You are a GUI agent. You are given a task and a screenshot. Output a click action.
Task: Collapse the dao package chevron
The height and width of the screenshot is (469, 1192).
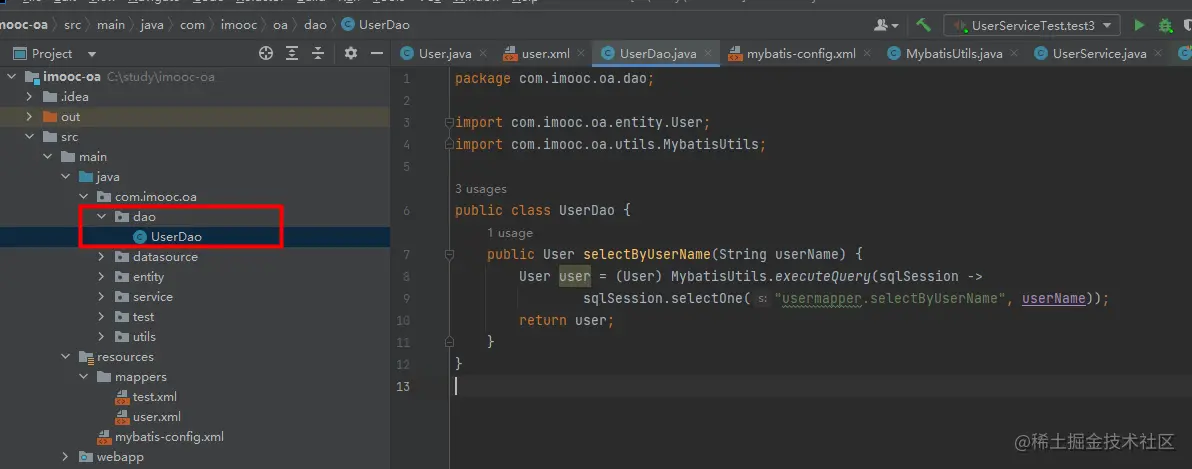click(x=101, y=217)
